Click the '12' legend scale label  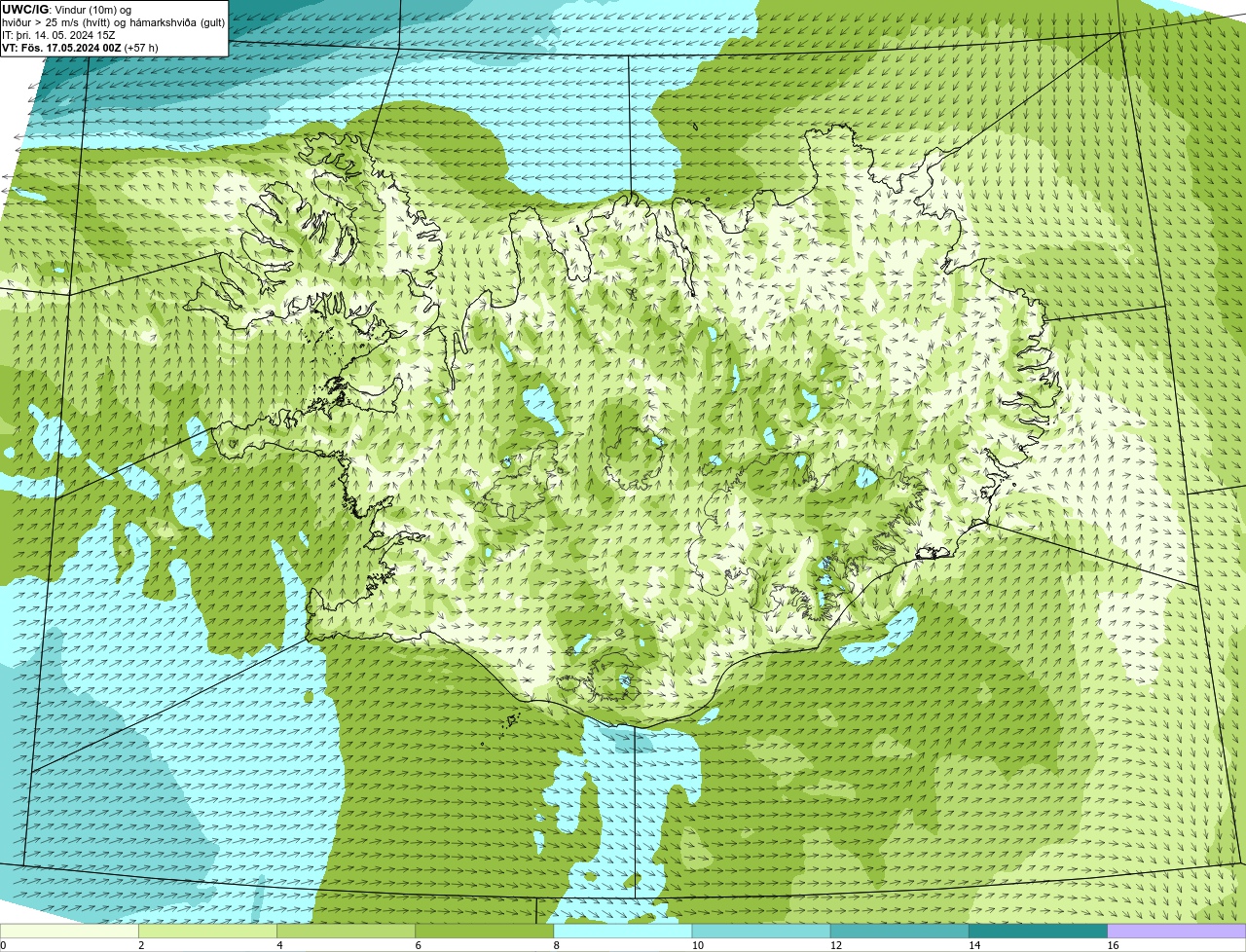836,945
